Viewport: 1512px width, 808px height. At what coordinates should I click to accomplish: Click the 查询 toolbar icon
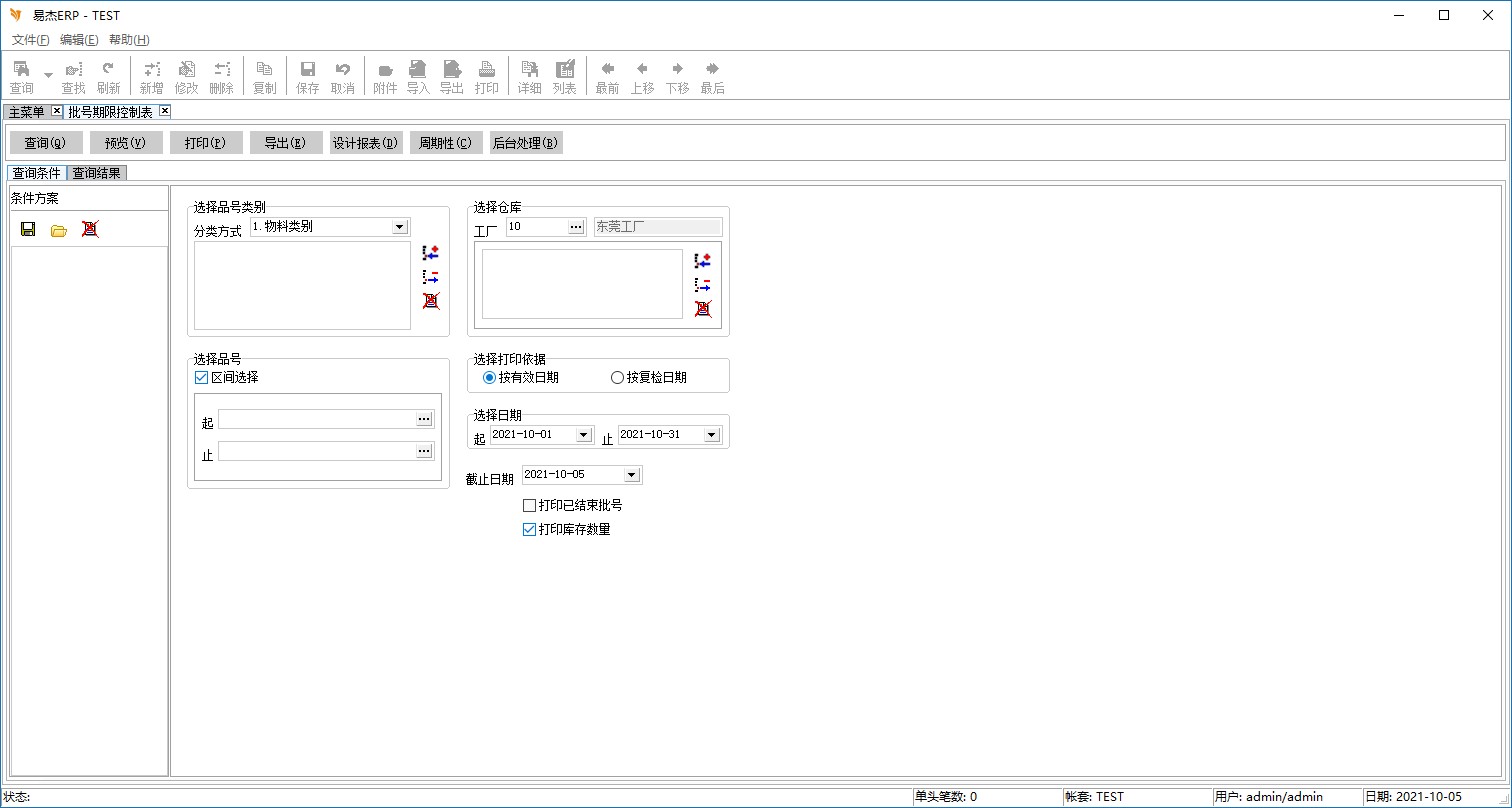21,77
